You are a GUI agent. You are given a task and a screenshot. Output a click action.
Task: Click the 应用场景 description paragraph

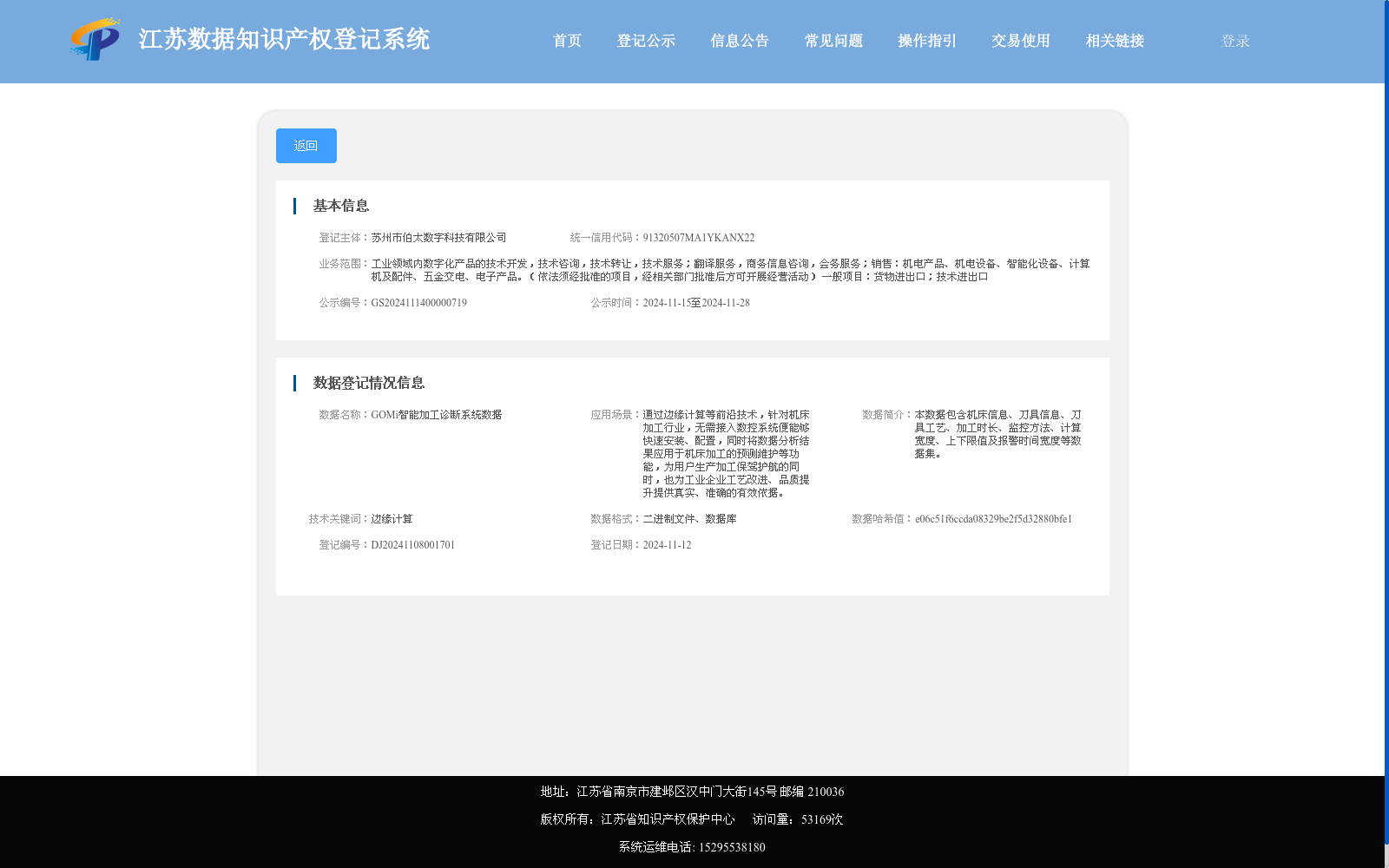click(727, 454)
